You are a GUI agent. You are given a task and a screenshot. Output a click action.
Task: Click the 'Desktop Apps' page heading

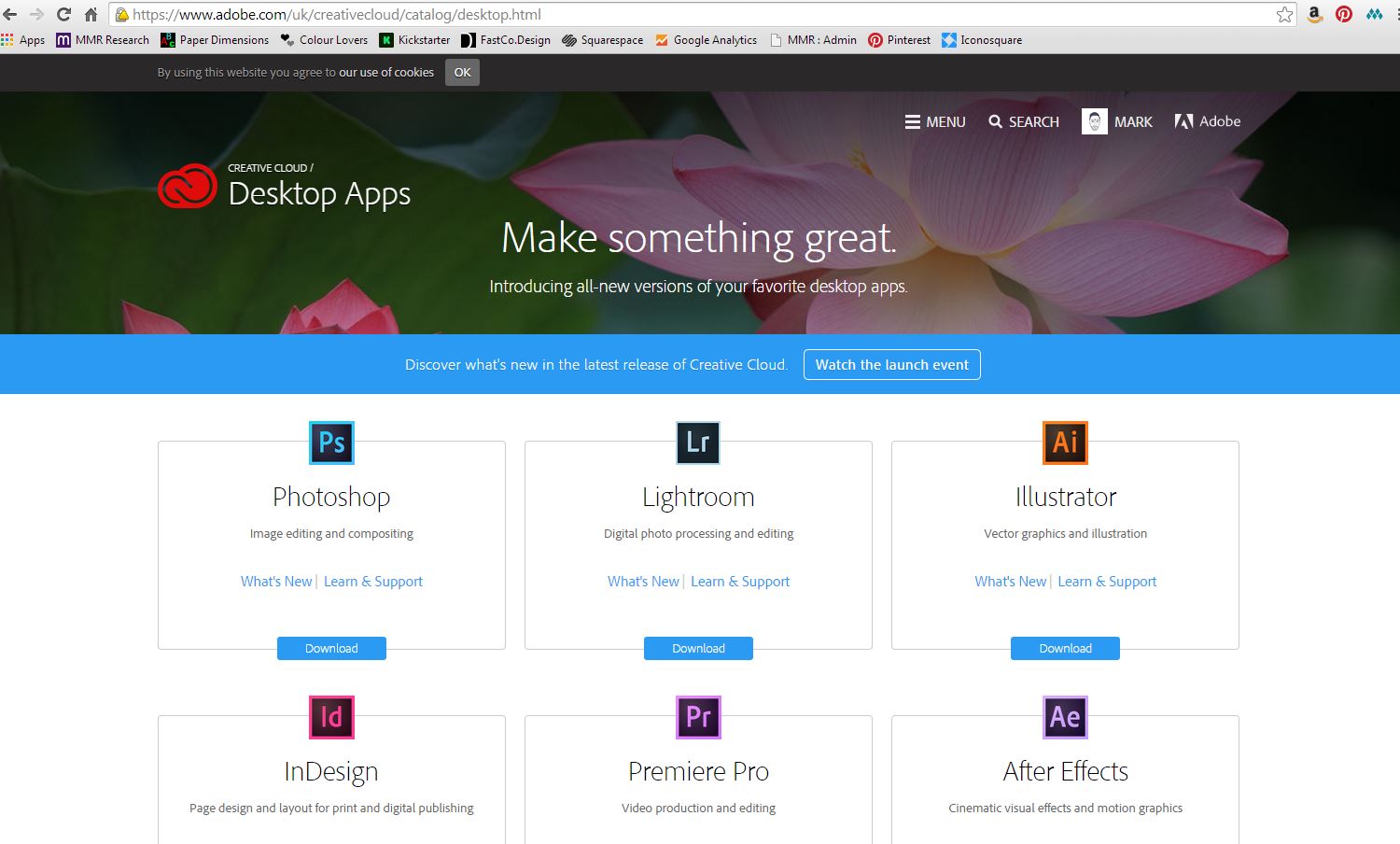coord(319,194)
